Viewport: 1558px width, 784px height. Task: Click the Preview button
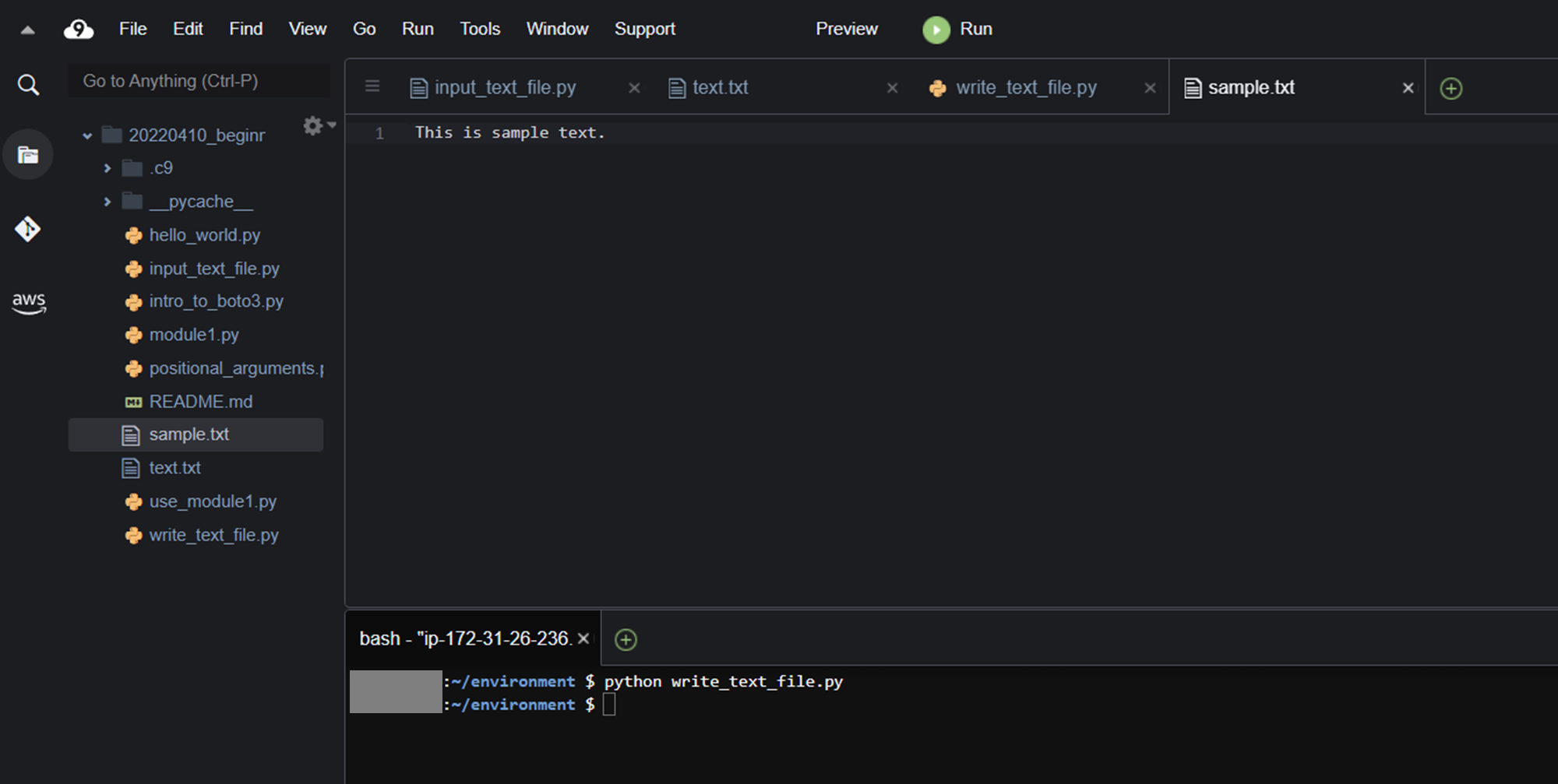click(847, 29)
